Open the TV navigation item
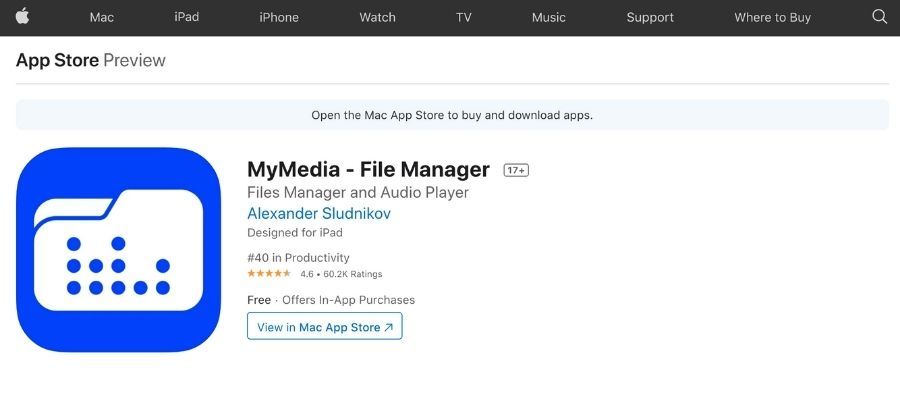The width and height of the screenshot is (900, 400). [x=464, y=17]
